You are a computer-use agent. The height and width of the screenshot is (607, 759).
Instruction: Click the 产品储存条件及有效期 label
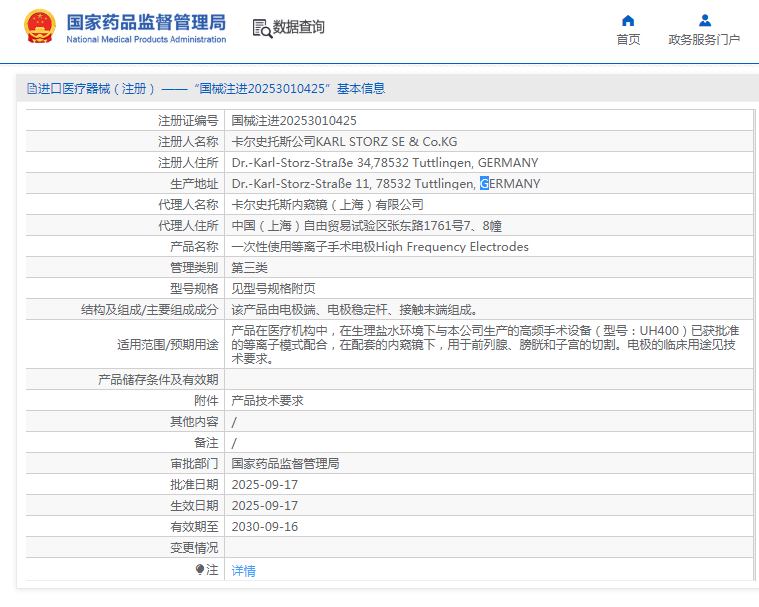pyautogui.click(x=158, y=379)
